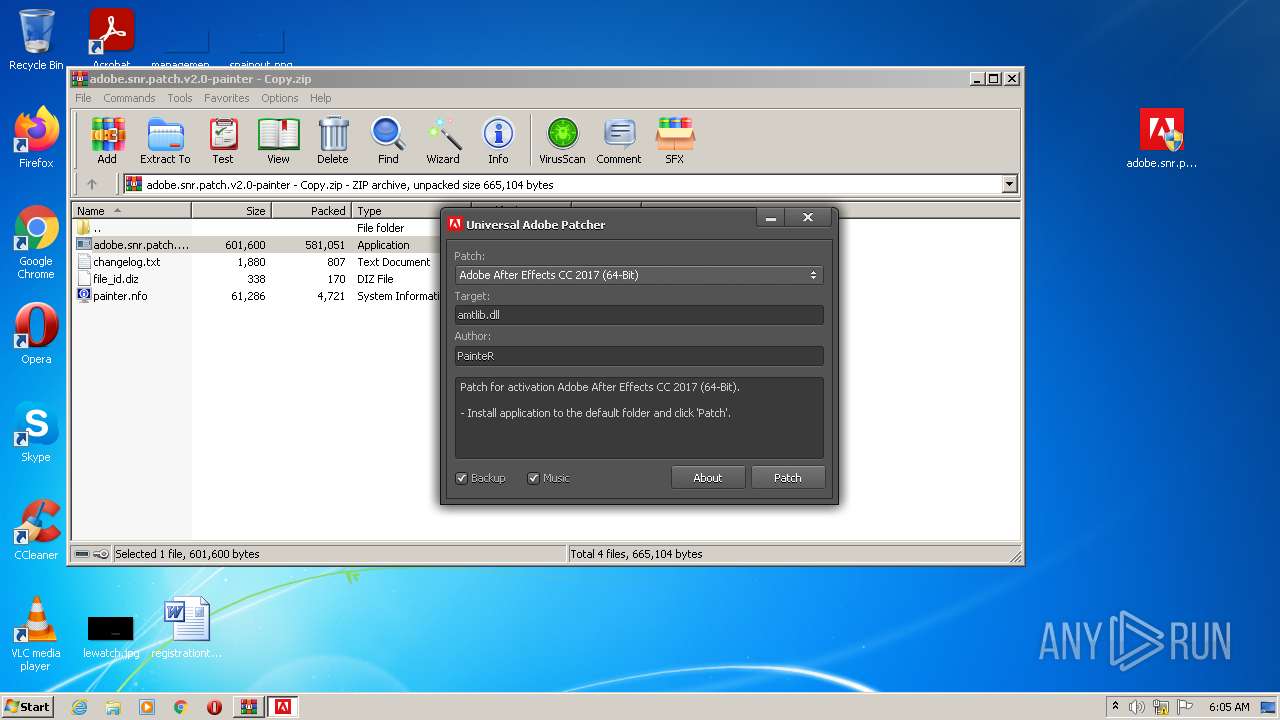Open the lewatch.jpg desktop file

[111, 637]
